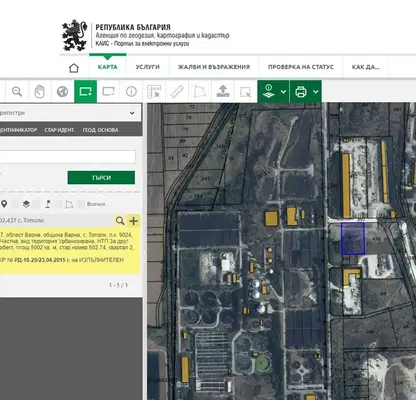This screenshot has height=400, width=416.
Task: Toggle the map pin filter
Action: pyautogui.click(x=4, y=204)
